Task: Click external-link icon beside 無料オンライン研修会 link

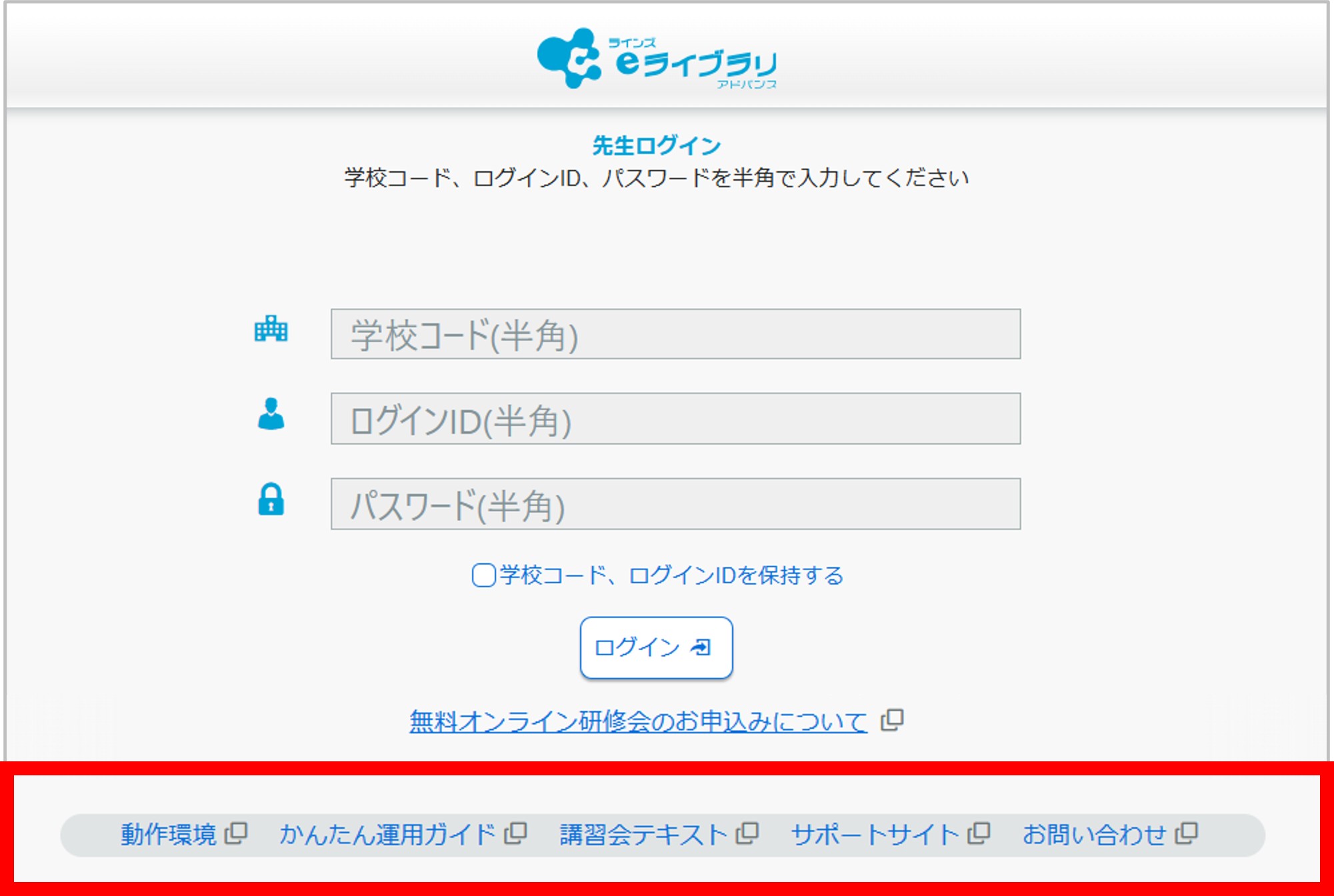Action: coord(892,720)
